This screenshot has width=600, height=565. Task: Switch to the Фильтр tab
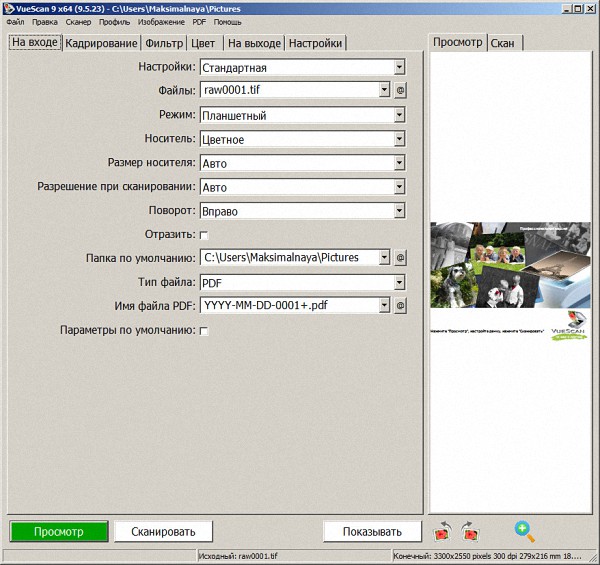pos(164,43)
